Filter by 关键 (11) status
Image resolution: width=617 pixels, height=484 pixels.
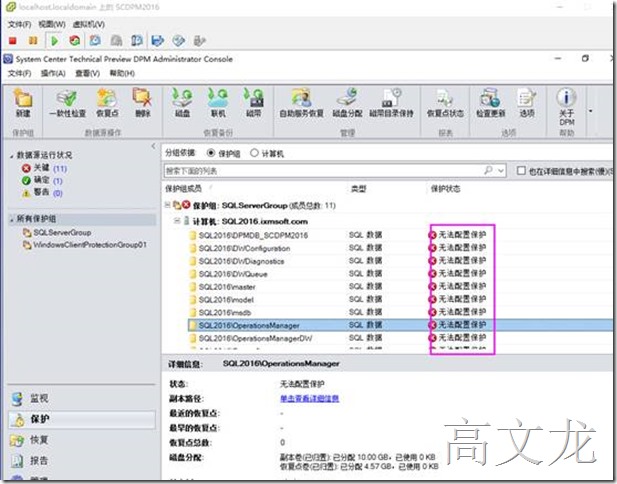tap(44, 168)
